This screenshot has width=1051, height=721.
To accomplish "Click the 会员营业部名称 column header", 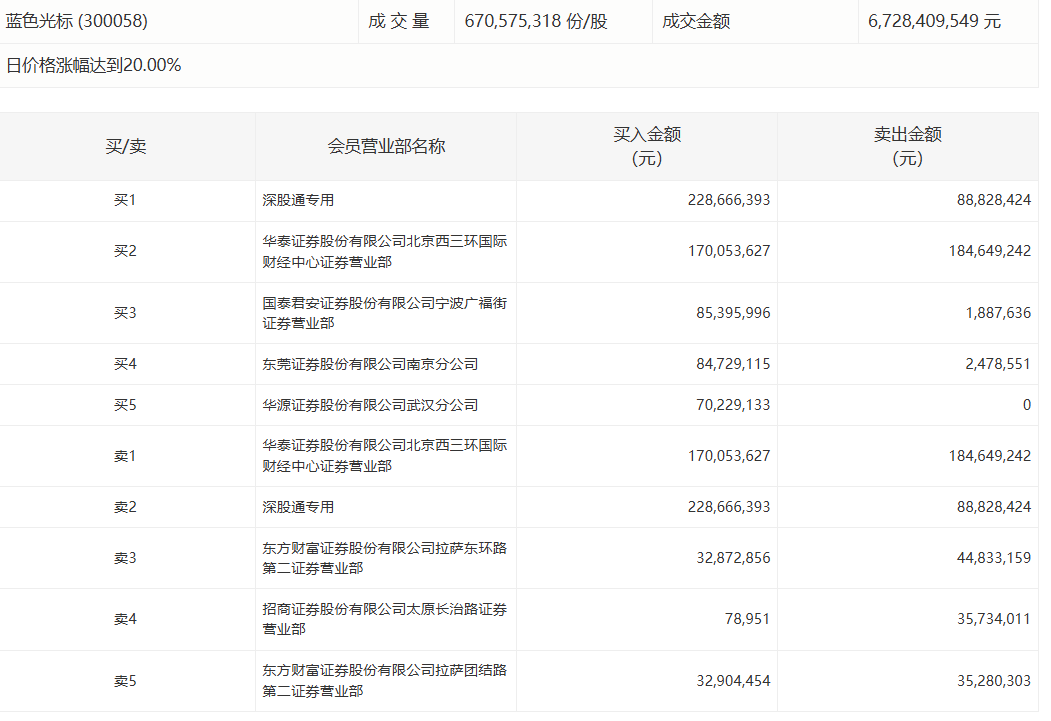I will [x=386, y=147].
